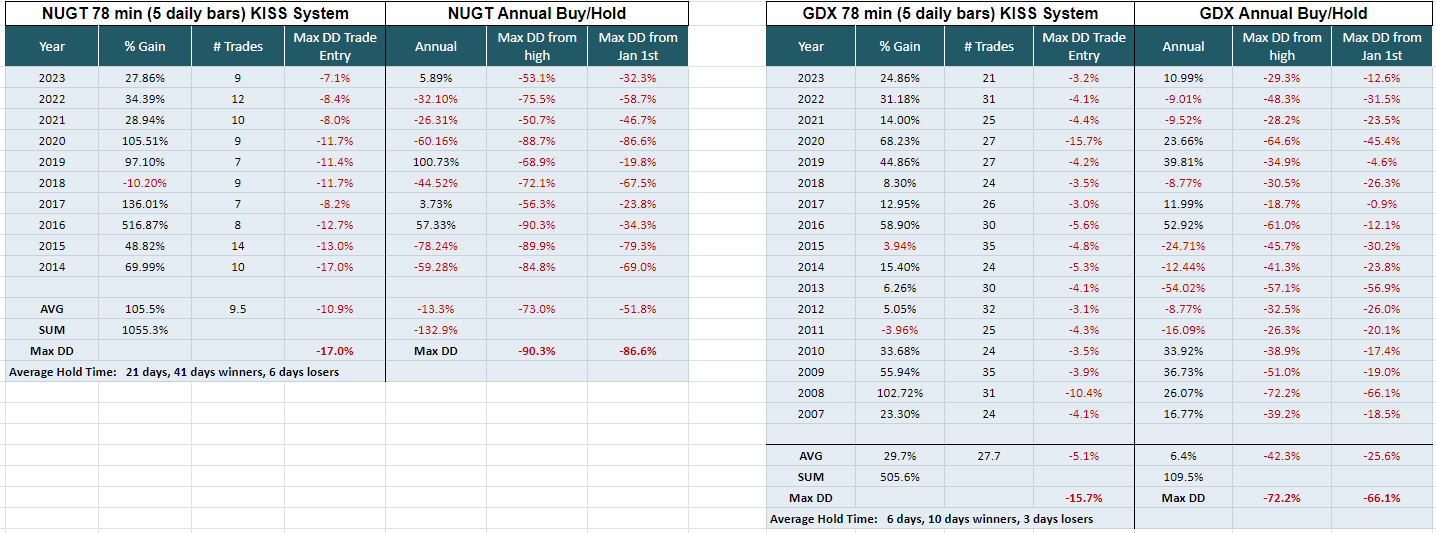Click the -5.1% GDX average trade entry drawdown
This screenshot has height=533, width=1436.
point(1084,456)
